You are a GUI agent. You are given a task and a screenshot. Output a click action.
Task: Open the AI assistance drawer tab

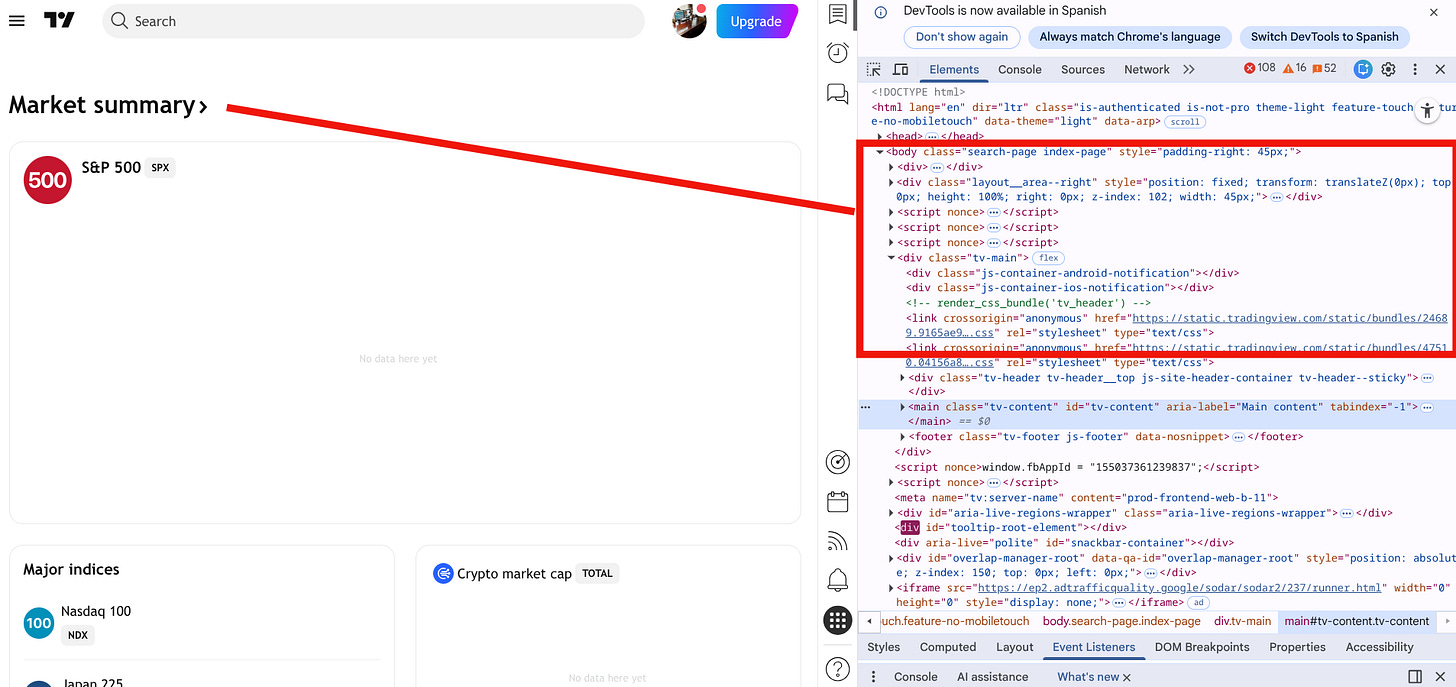[993, 677]
